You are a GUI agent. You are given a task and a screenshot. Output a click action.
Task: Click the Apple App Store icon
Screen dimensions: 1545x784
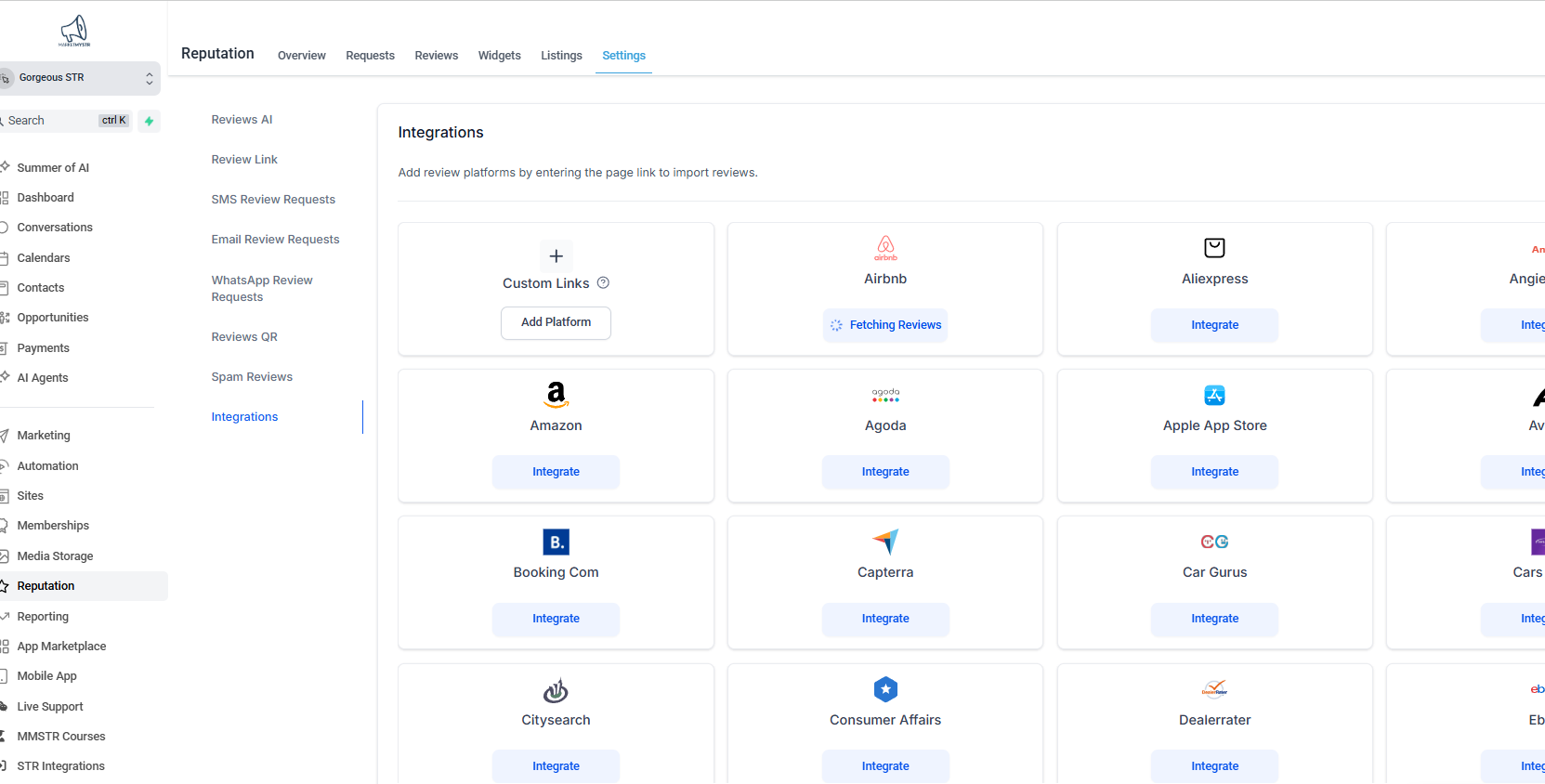click(1214, 395)
